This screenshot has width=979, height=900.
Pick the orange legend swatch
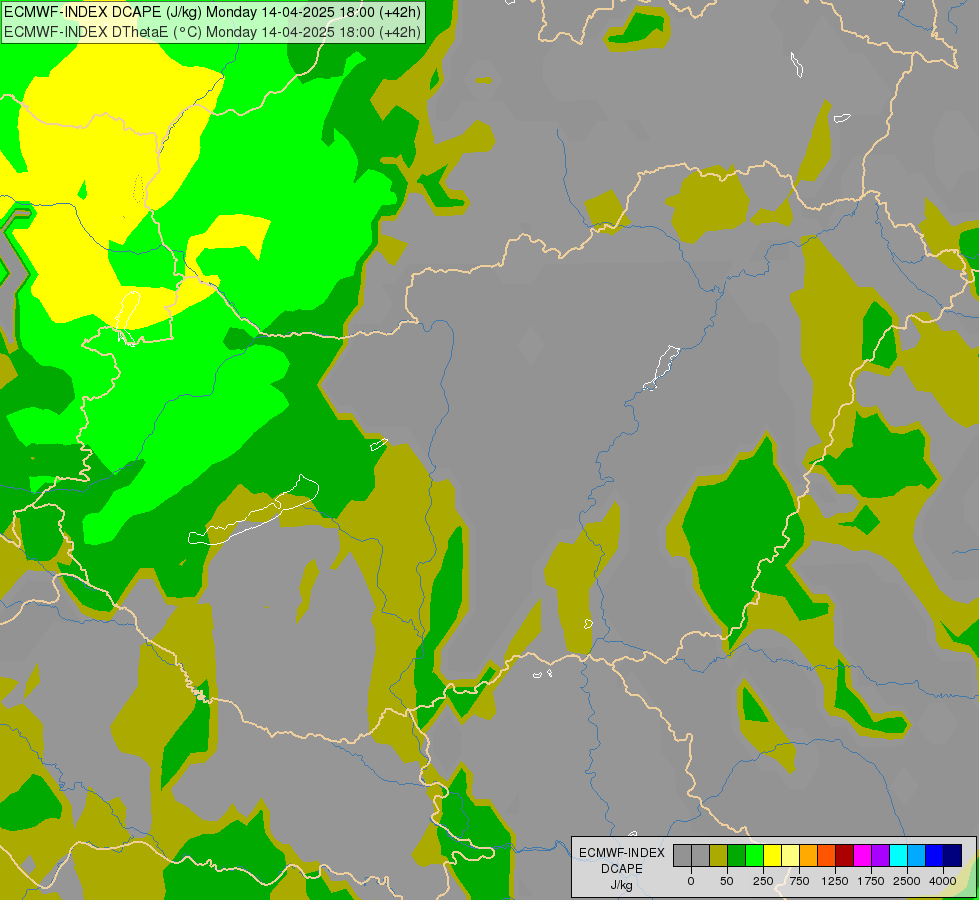809,855
